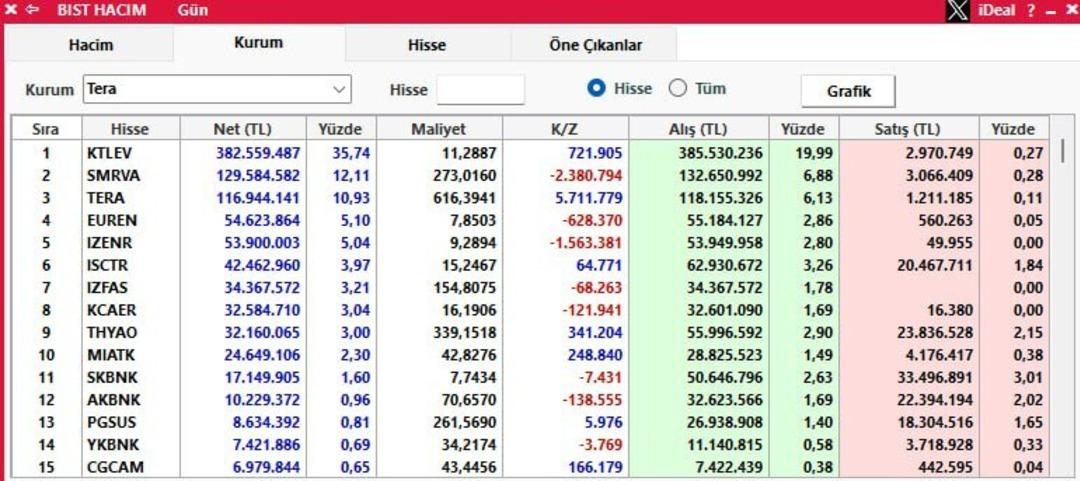This screenshot has width=1080, height=481.
Task: Click the help question mark icon
Action: point(1030,10)
